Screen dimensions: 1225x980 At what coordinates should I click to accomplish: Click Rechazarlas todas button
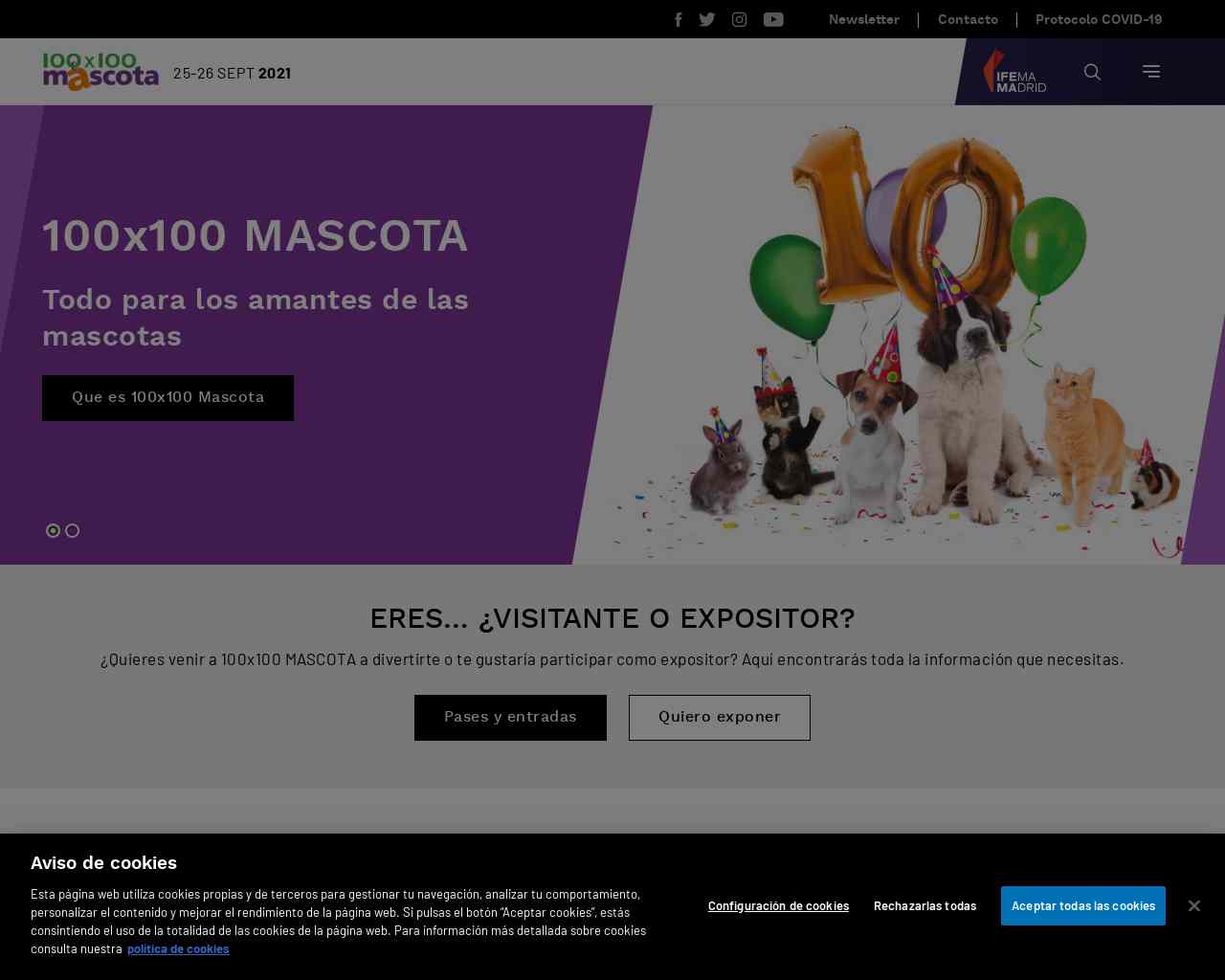924,905
